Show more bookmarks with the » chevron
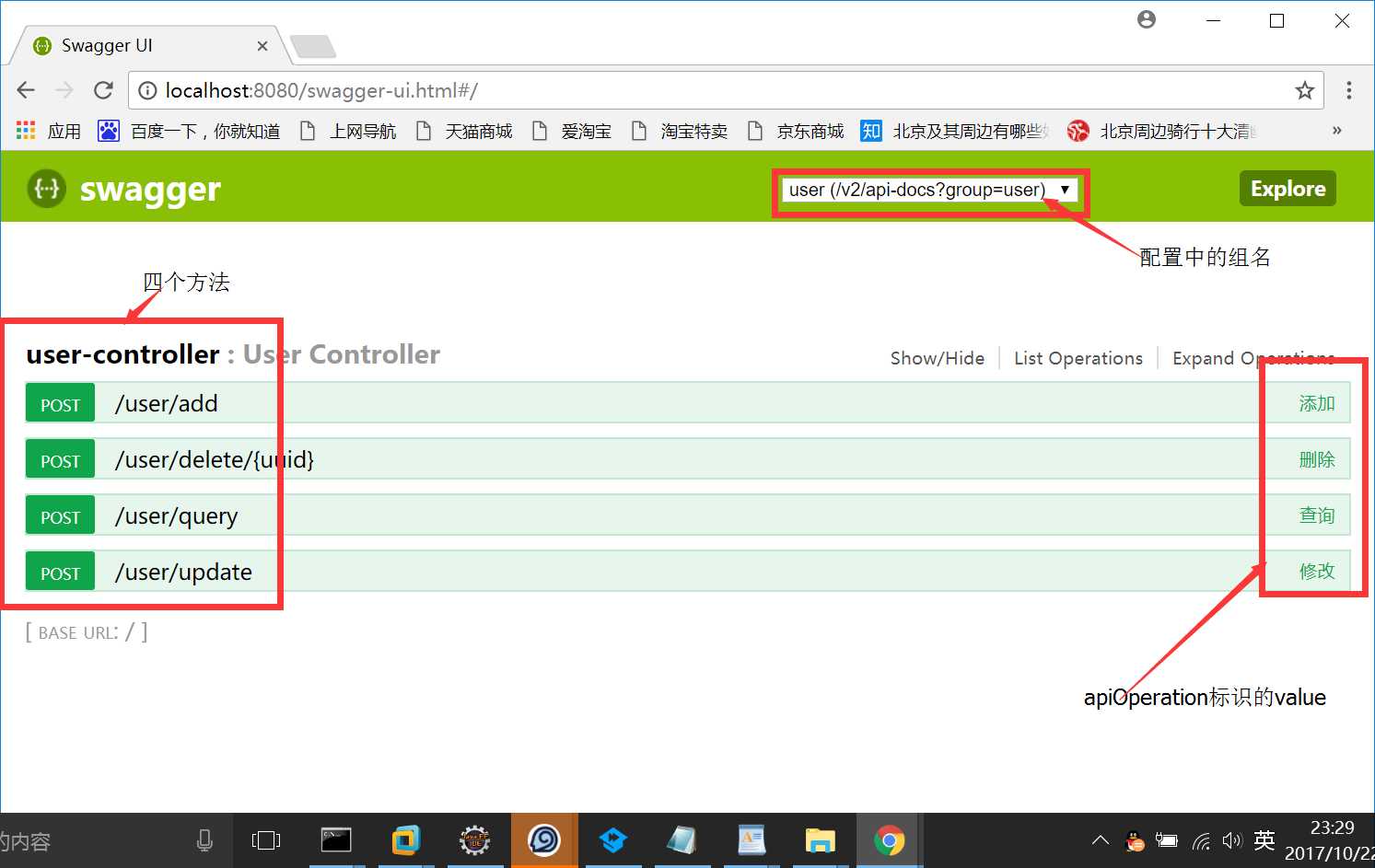1375x868 pixels. [x=1336, y=131]
